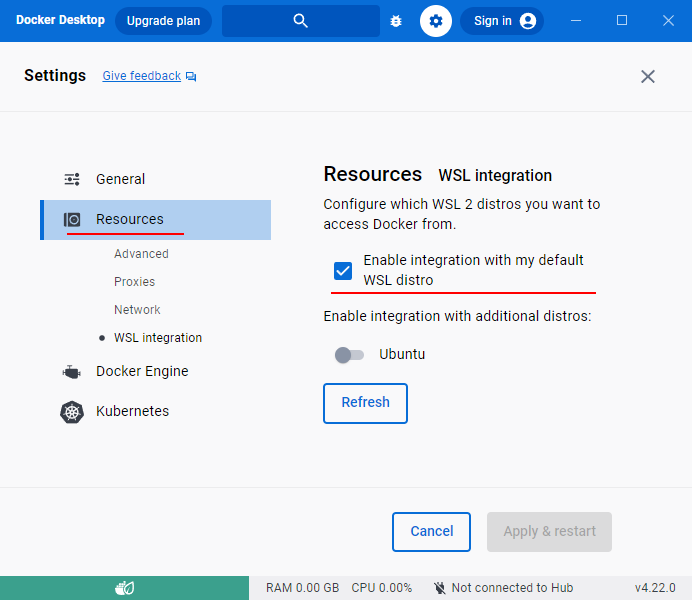Select the Kubernetes section

tap(155, 411)
